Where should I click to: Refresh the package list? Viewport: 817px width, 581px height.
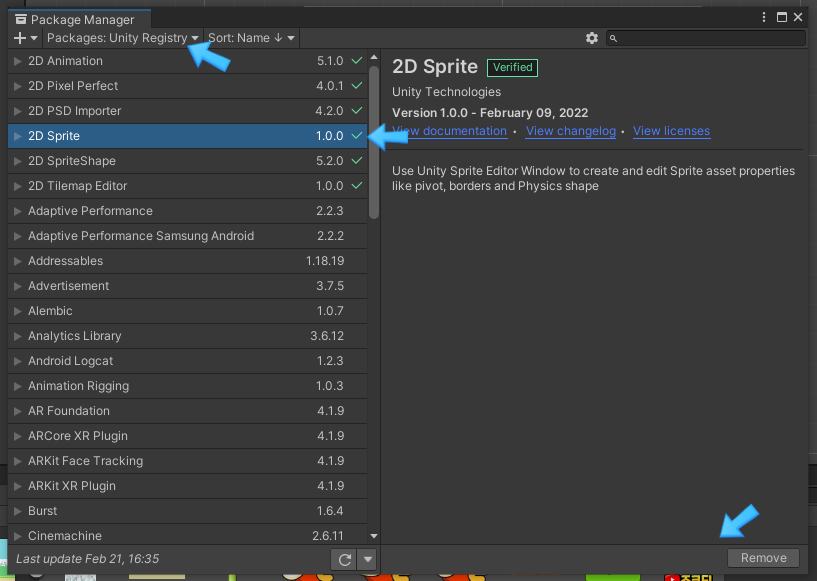344,560
